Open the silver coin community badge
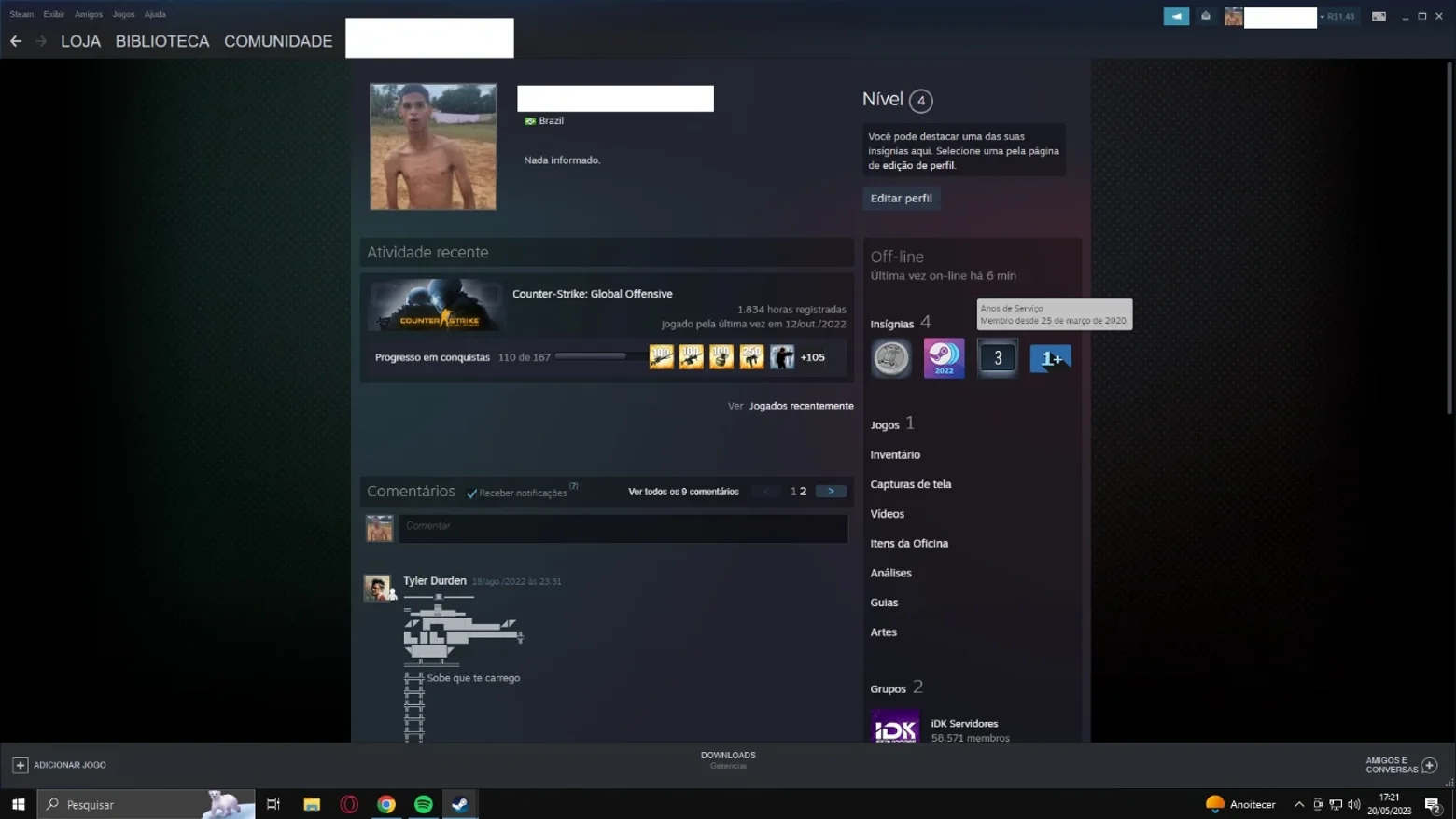The image size is (1456, 819). [891, 358]
